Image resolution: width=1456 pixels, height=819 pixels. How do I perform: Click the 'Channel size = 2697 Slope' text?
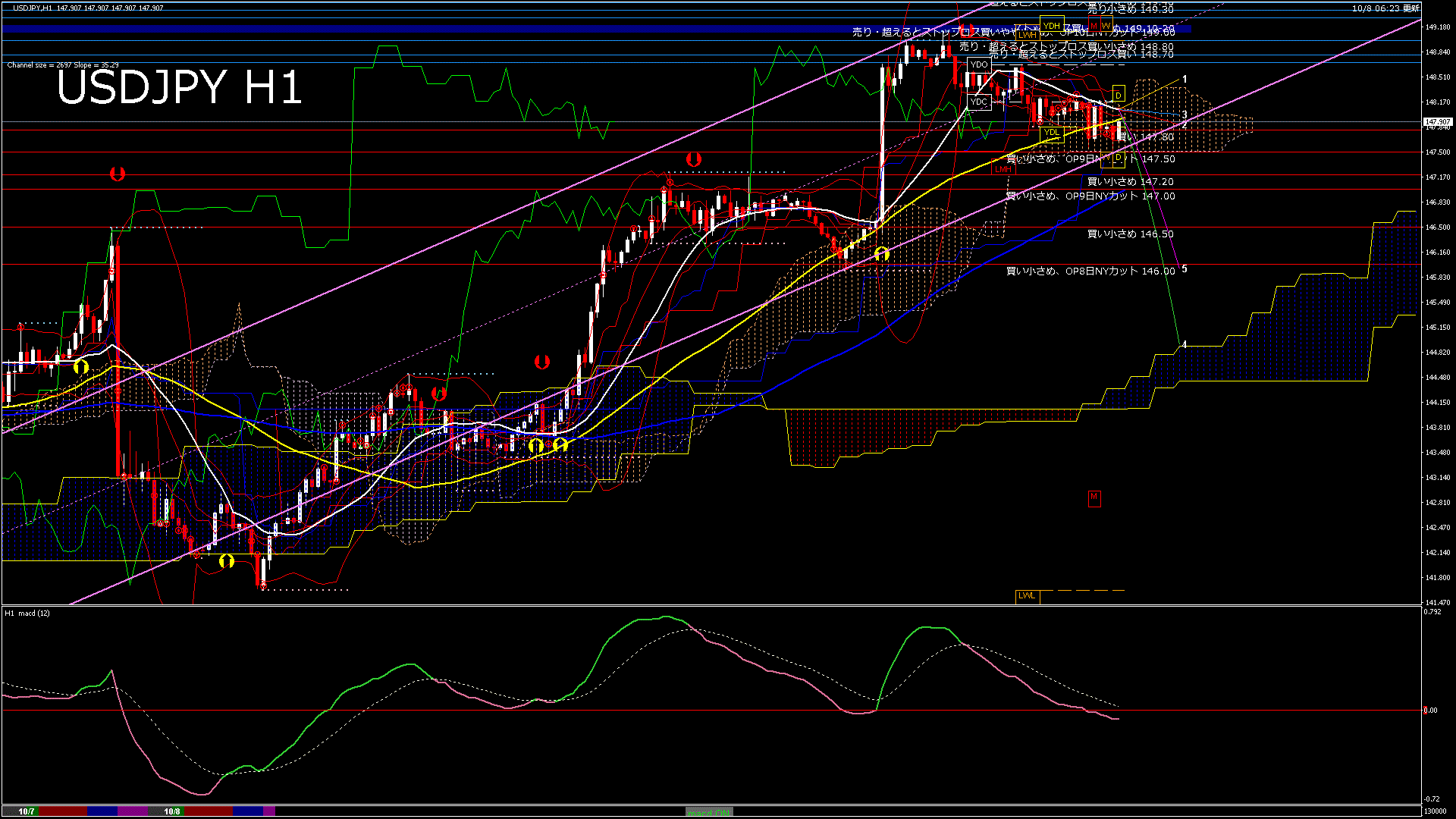click(x=63, y=65)
